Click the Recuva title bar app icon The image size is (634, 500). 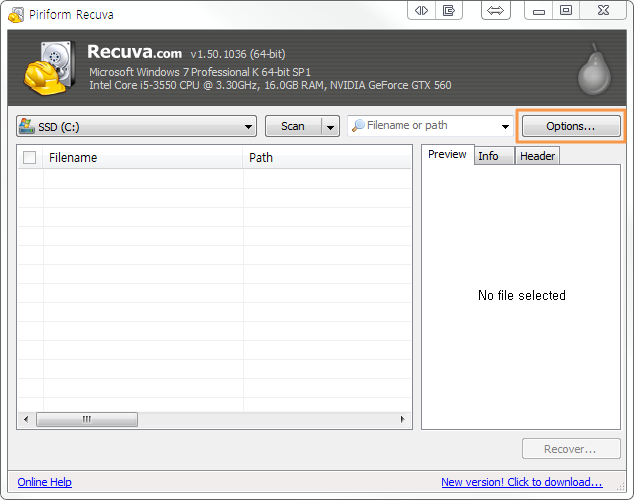[16, 15]
